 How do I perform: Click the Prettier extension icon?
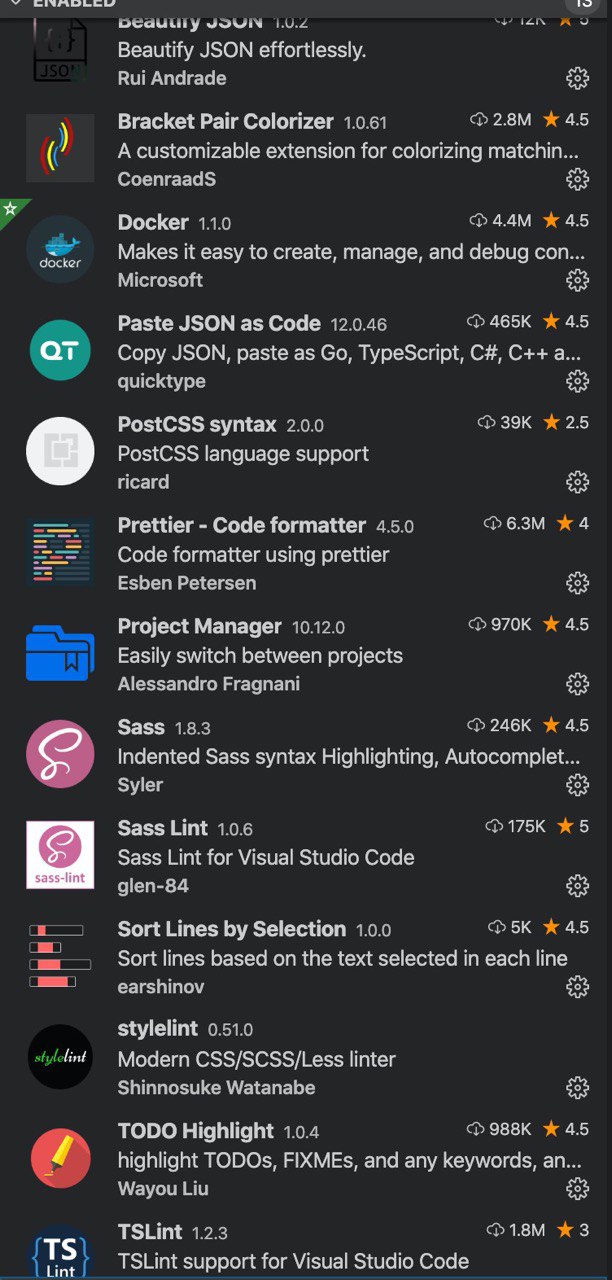[x=60, y=552]
